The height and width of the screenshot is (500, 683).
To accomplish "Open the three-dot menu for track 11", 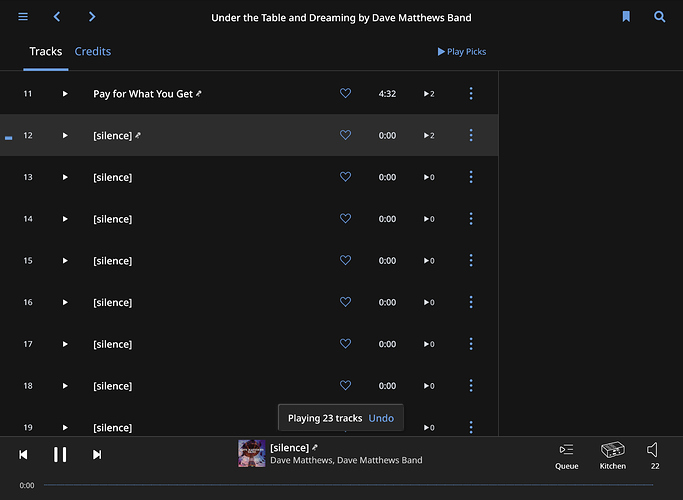I will [471, 94].
